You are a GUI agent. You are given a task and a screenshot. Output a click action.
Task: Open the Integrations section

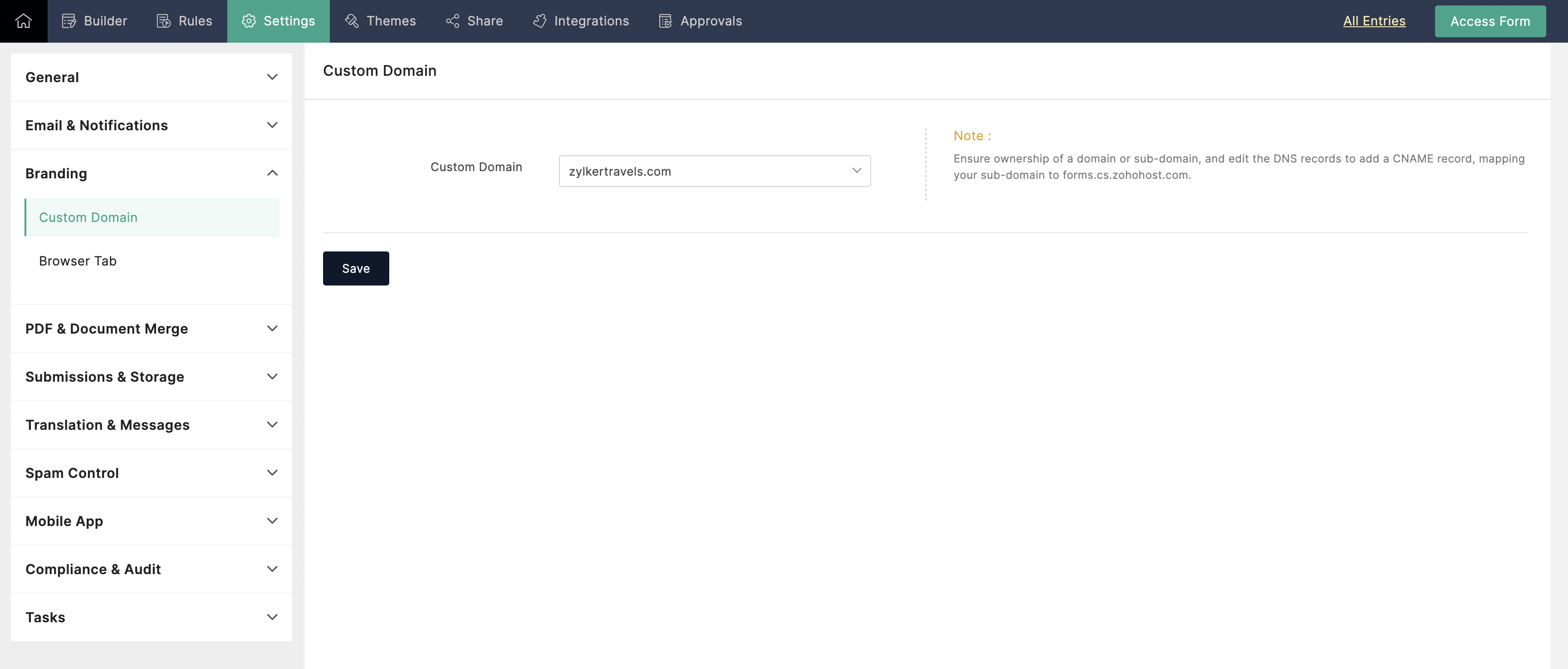coord(540,21)
